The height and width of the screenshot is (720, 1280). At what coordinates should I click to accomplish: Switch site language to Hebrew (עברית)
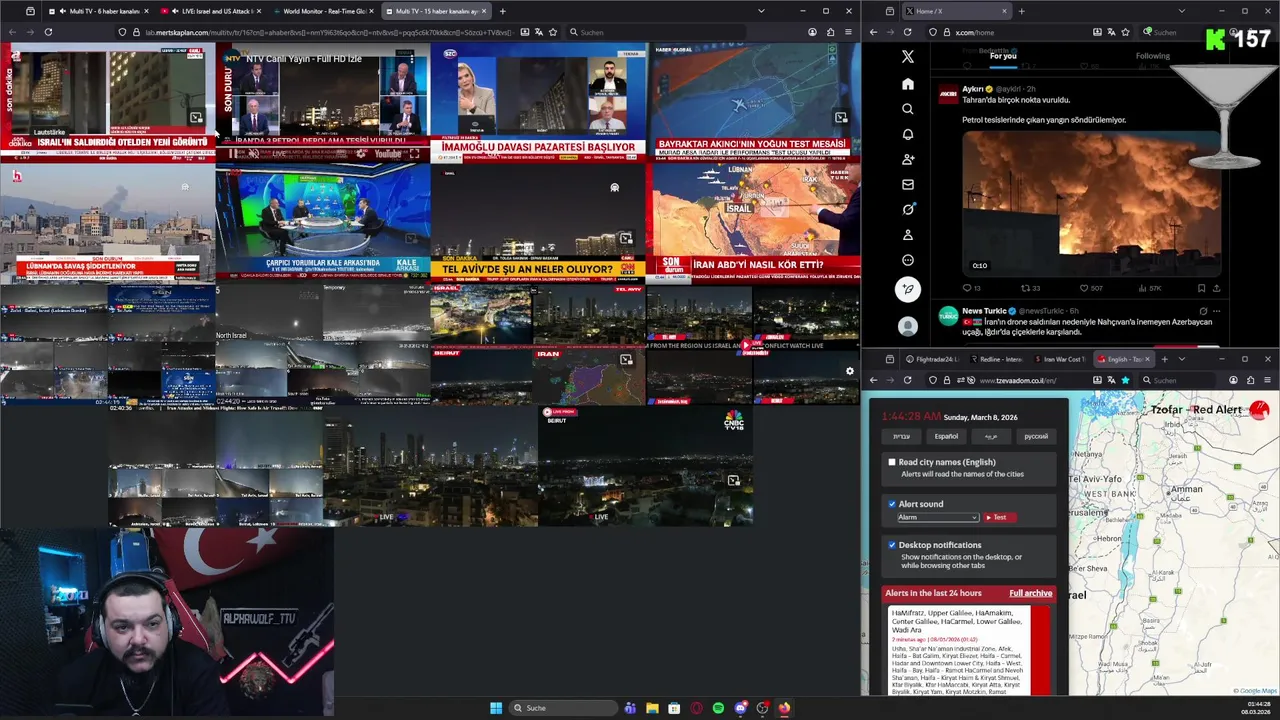tap(901, 436)
